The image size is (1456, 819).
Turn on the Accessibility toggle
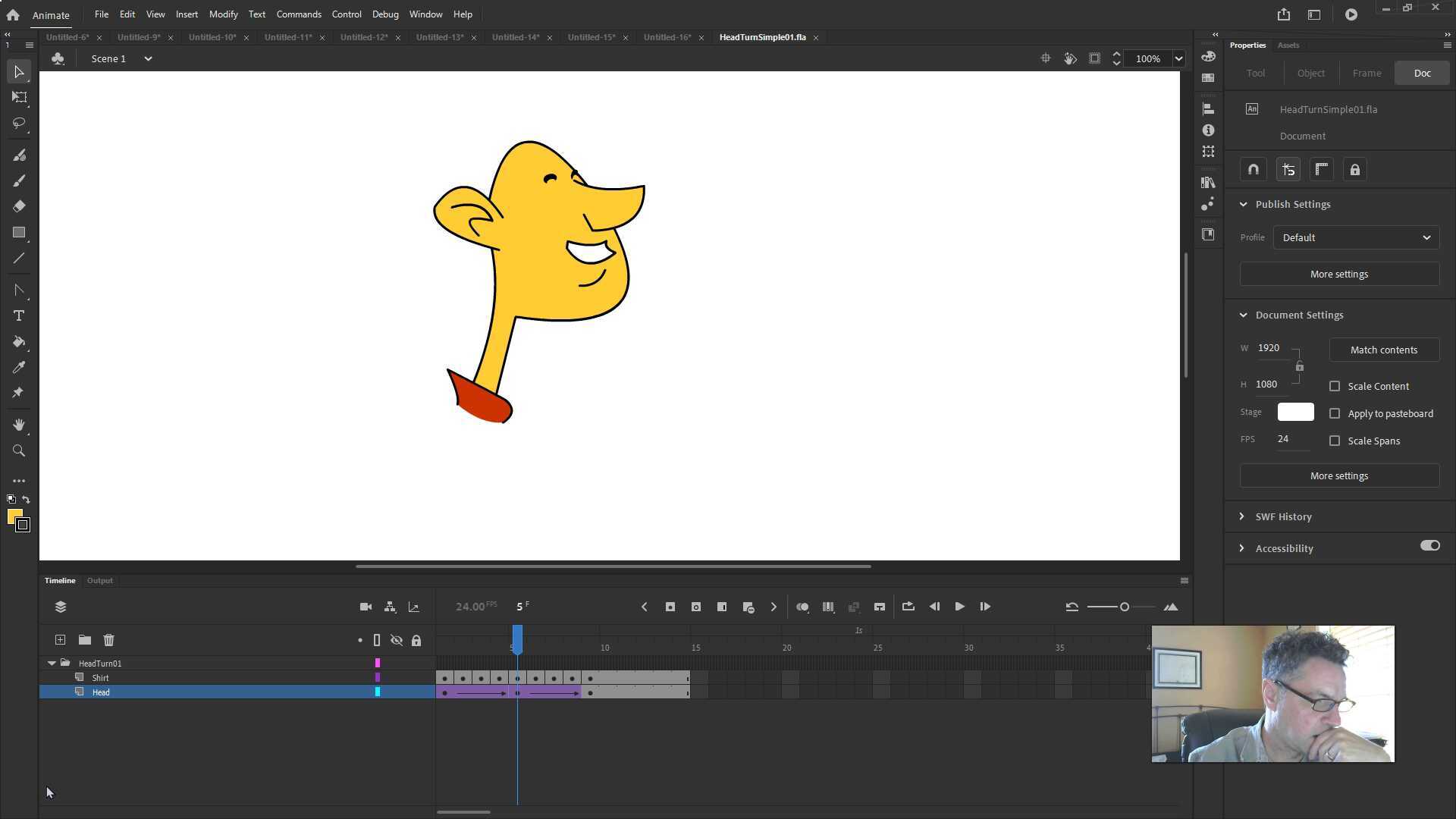1429,545
